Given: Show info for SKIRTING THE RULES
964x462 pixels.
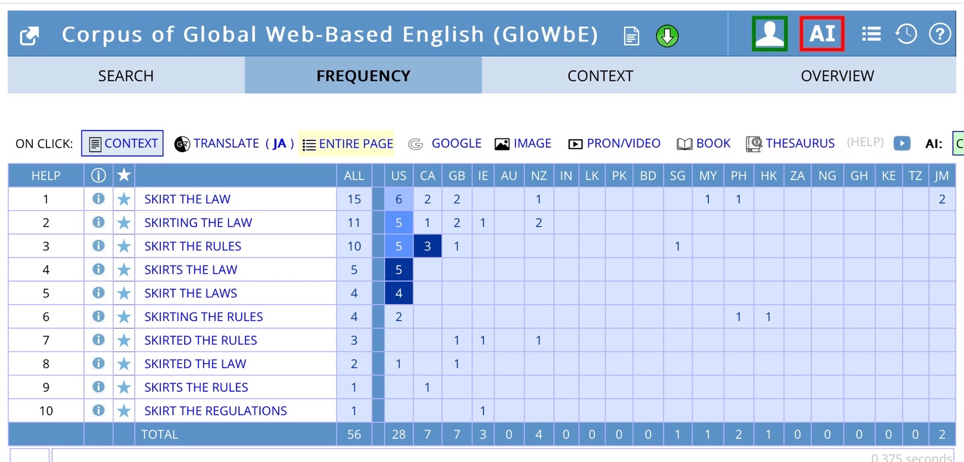Looking at the screenshot, I should click(98, 316).
